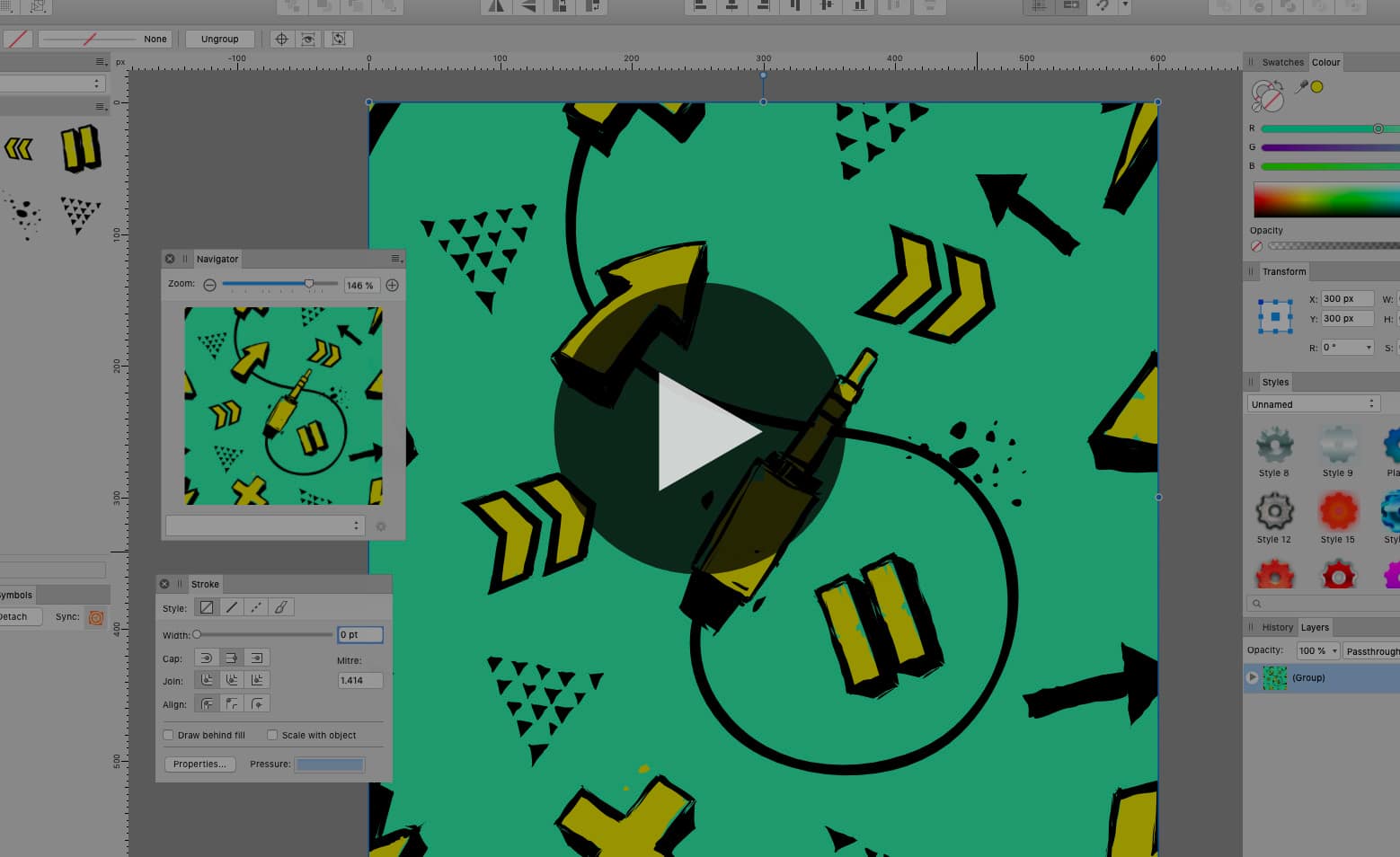Toggle no-stroke style in Stroke panel
Image resolution: width=1400 pixels, height=857 pixels.
[206, 606]
